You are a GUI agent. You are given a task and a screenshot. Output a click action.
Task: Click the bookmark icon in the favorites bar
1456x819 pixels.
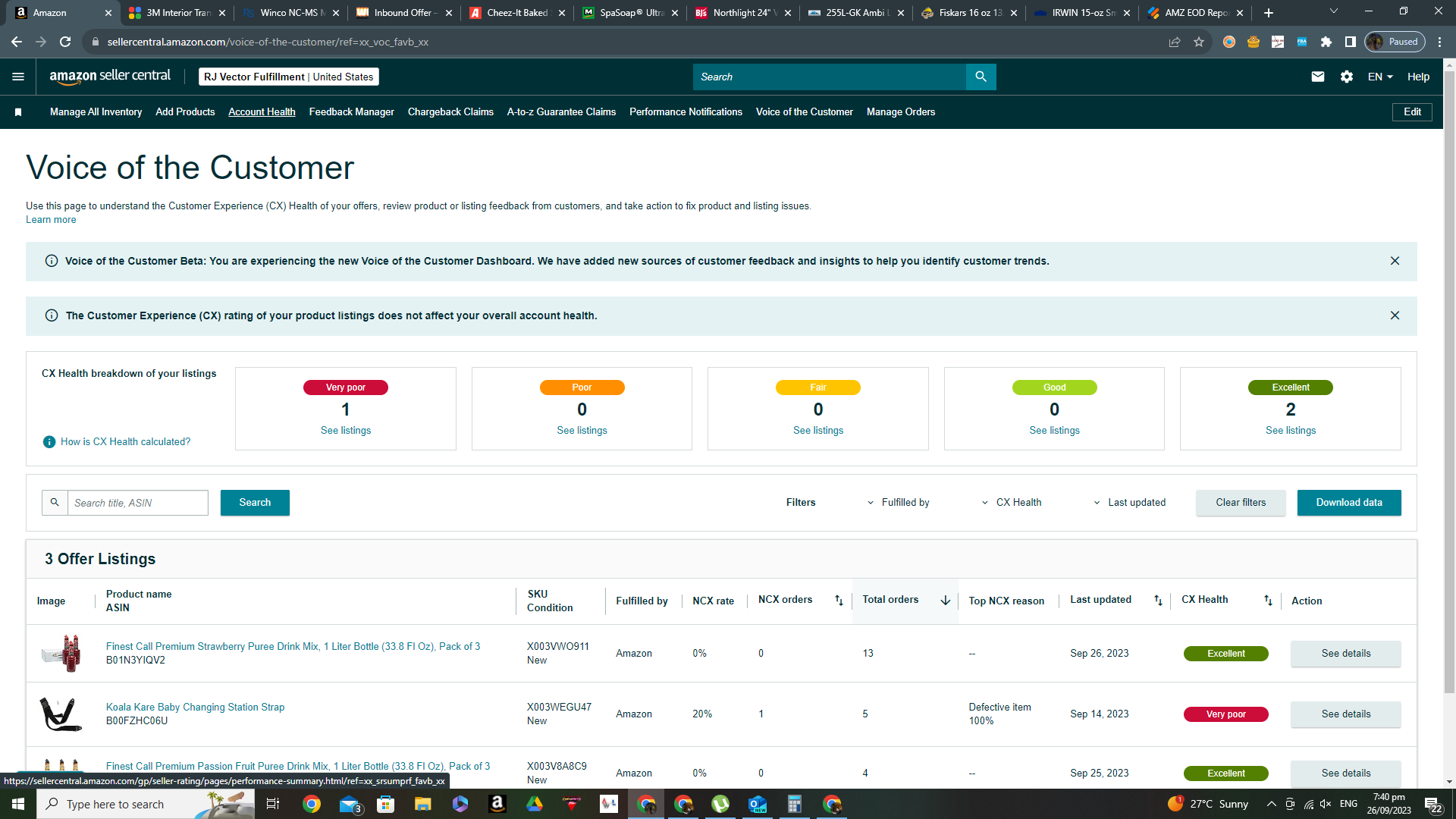click(x=18, y=112)
